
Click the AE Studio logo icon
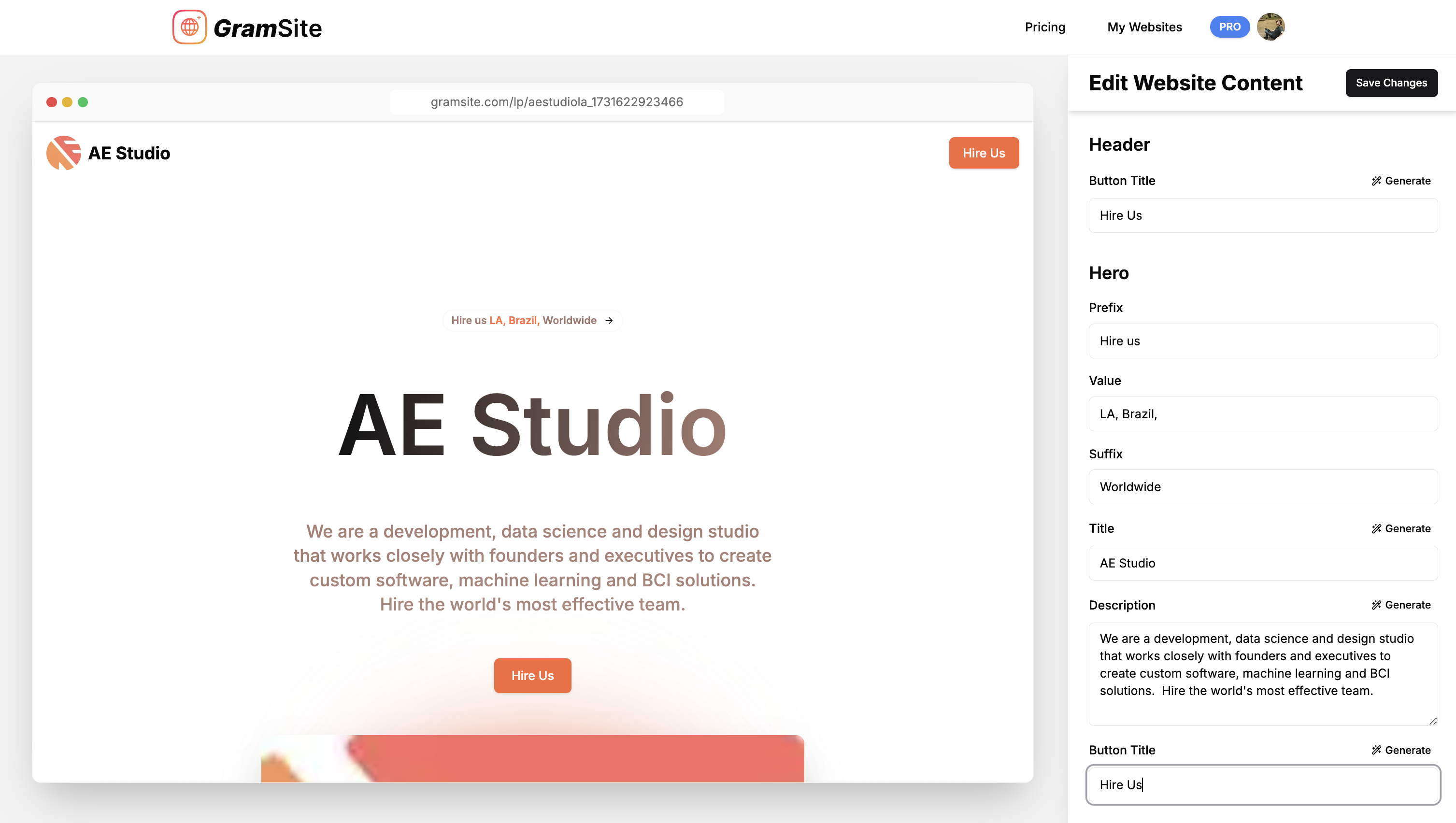(63, 153)
